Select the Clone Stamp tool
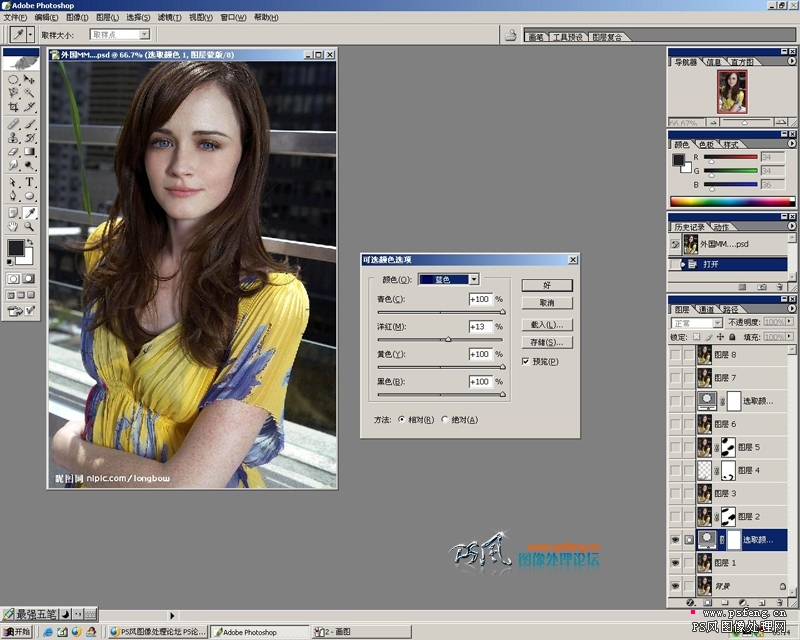Viewport: 800px width, 640px height. 13,137
